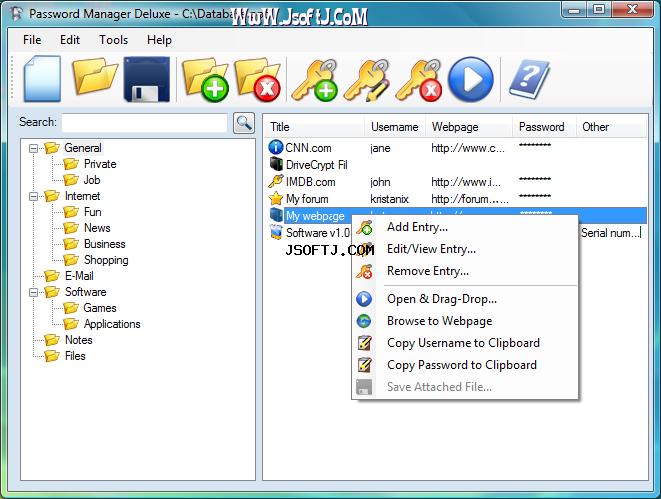Choose Edit/View Entry... from context menu

[465, 249]
